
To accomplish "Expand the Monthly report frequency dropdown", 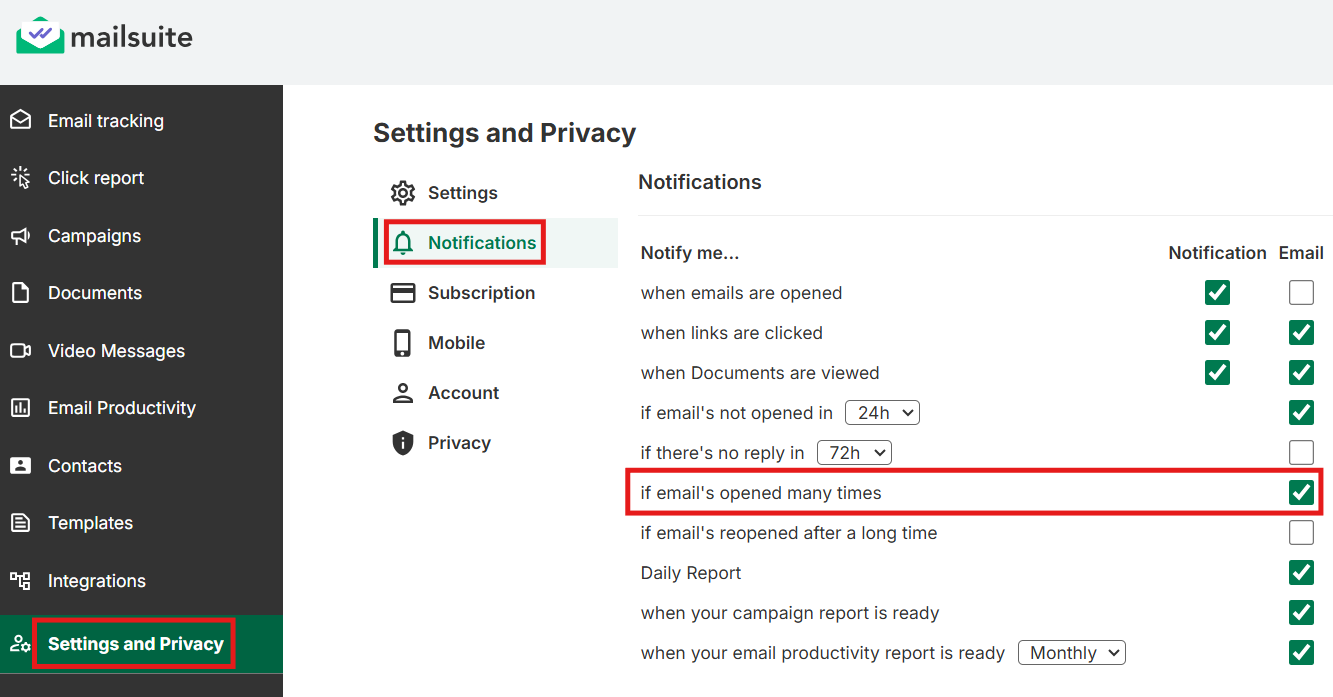I will [1072, 653].
